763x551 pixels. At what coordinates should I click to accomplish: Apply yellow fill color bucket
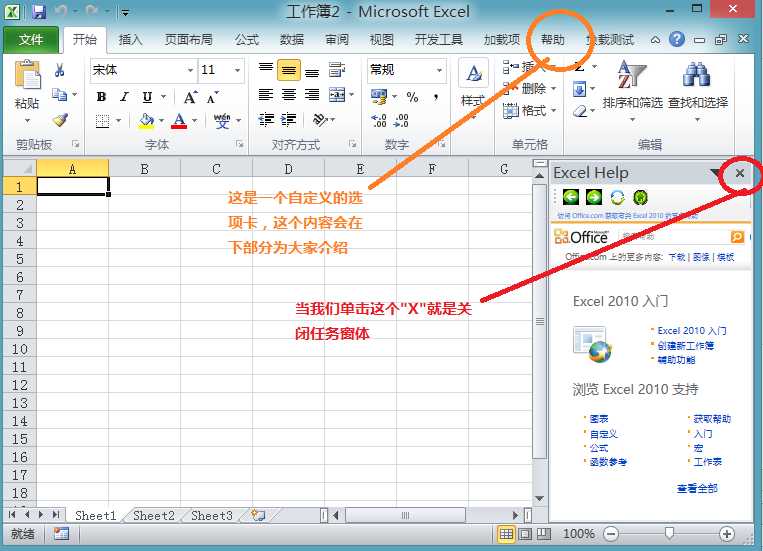pyautogui.click(x=146, y=121)
